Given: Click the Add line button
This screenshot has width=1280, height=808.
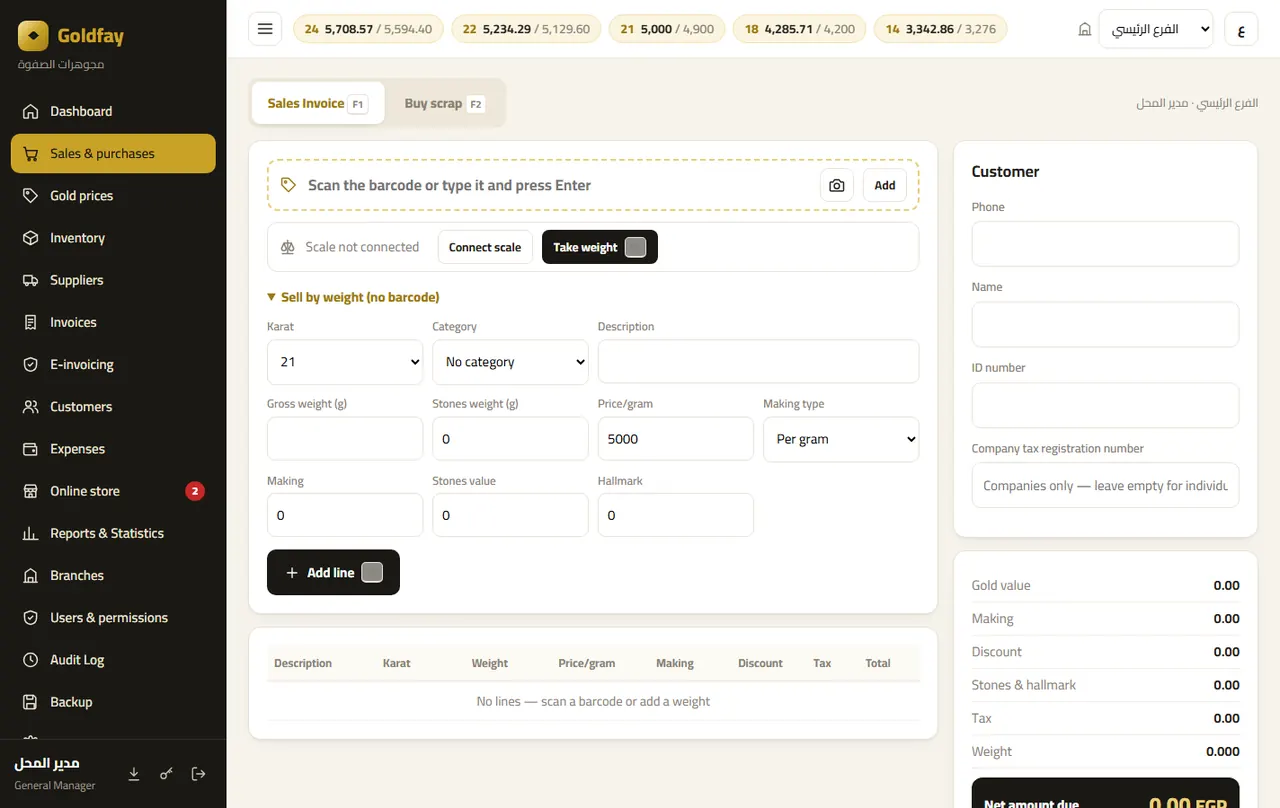Looking at the screenshot, I should (x=333, y=572).
